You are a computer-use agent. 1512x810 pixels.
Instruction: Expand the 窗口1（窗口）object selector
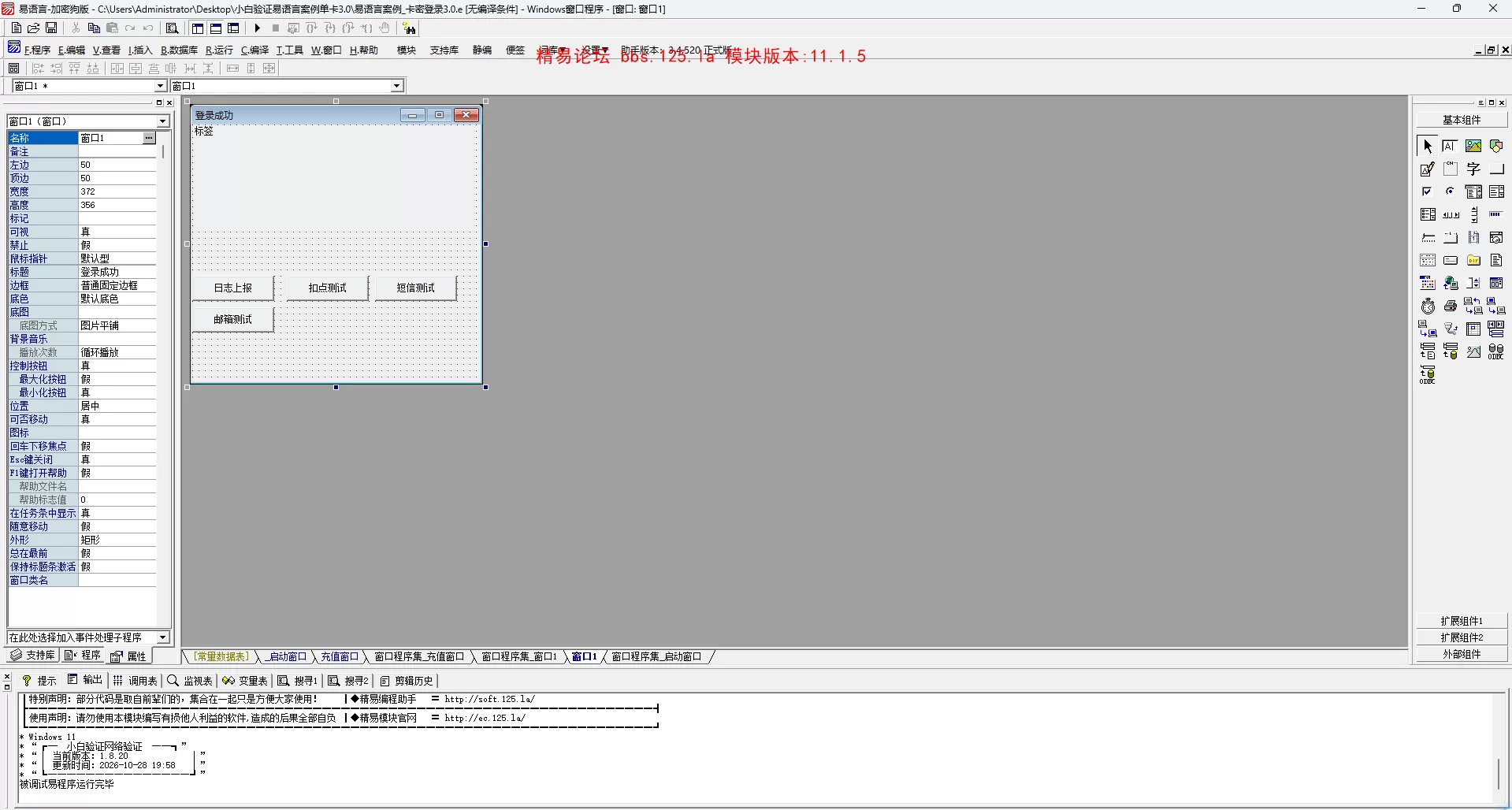163,121
